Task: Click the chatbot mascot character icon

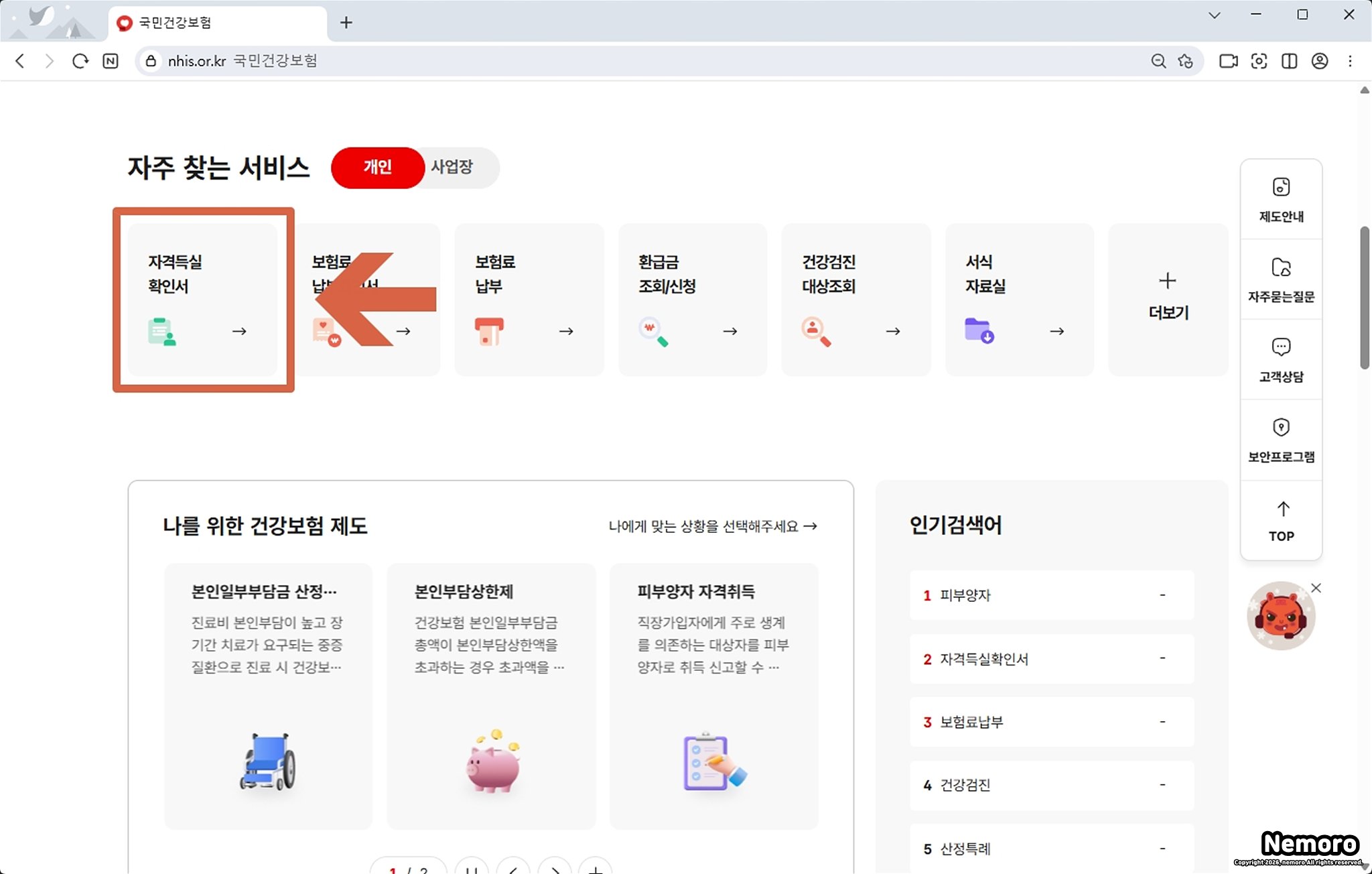Action: [x=1280, y=617]
